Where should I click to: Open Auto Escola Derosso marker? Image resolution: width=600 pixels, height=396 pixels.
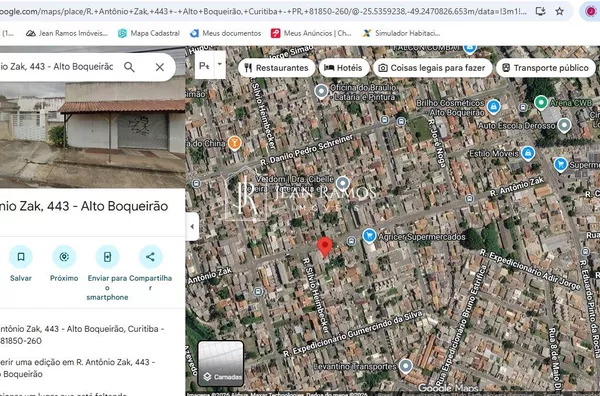tap(564, 125)
